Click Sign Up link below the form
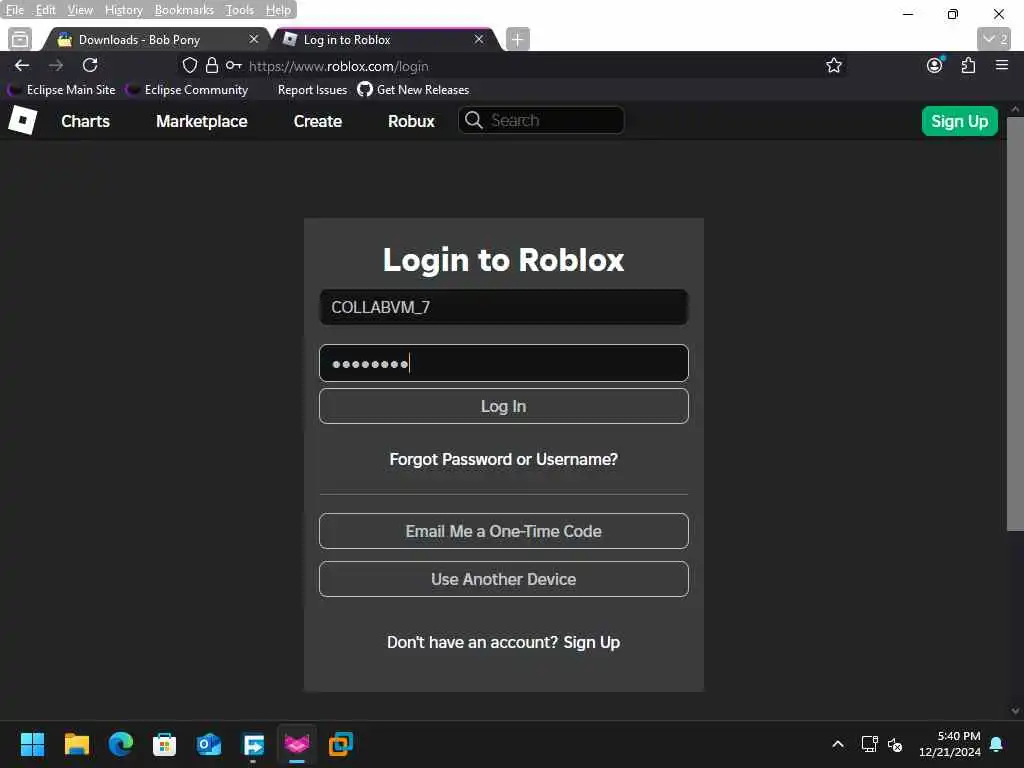The height and width of the screenshot is (768, 1024). coord(592,642)
